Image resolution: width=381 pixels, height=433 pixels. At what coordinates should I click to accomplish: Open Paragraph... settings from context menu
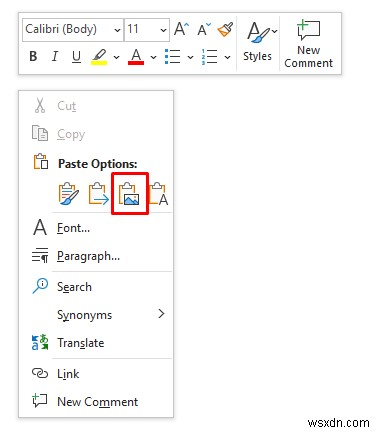(96, 256)
